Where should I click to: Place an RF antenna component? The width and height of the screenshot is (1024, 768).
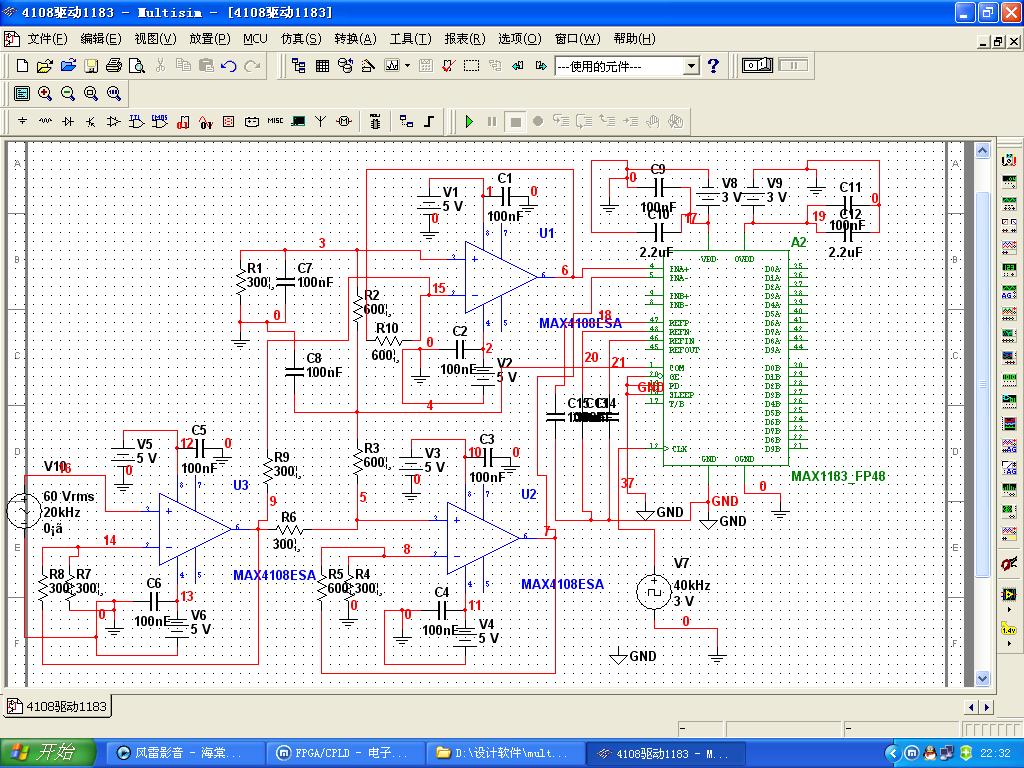coord(321,121)
